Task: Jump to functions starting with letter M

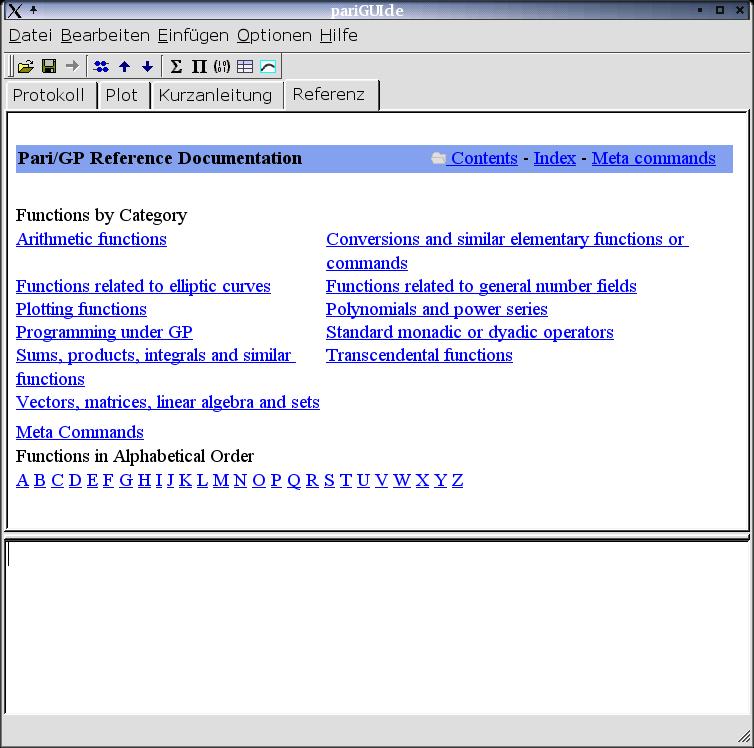Action: click(221, 480)
